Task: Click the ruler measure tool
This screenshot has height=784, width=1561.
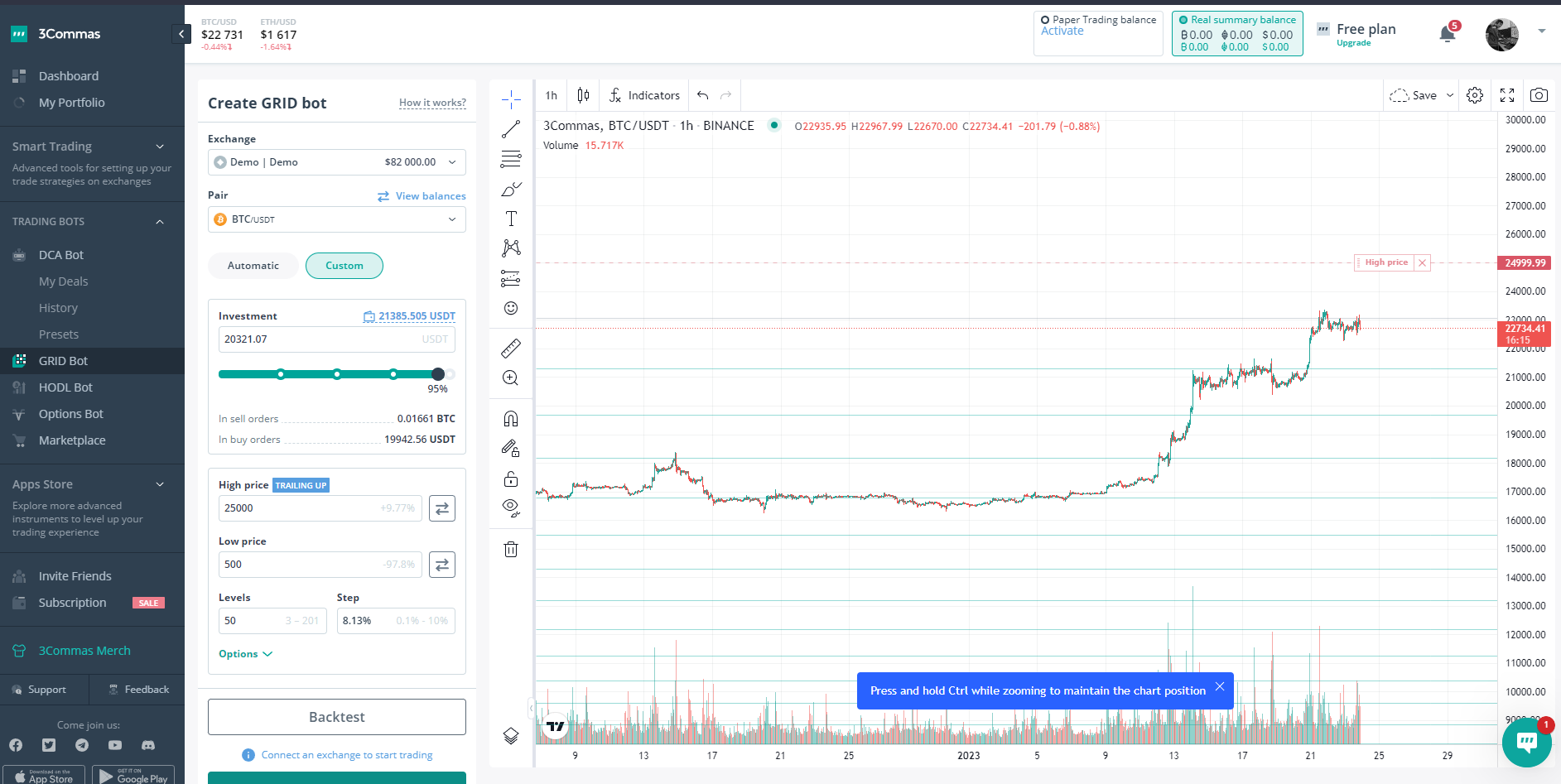Action: click(511, 349)
